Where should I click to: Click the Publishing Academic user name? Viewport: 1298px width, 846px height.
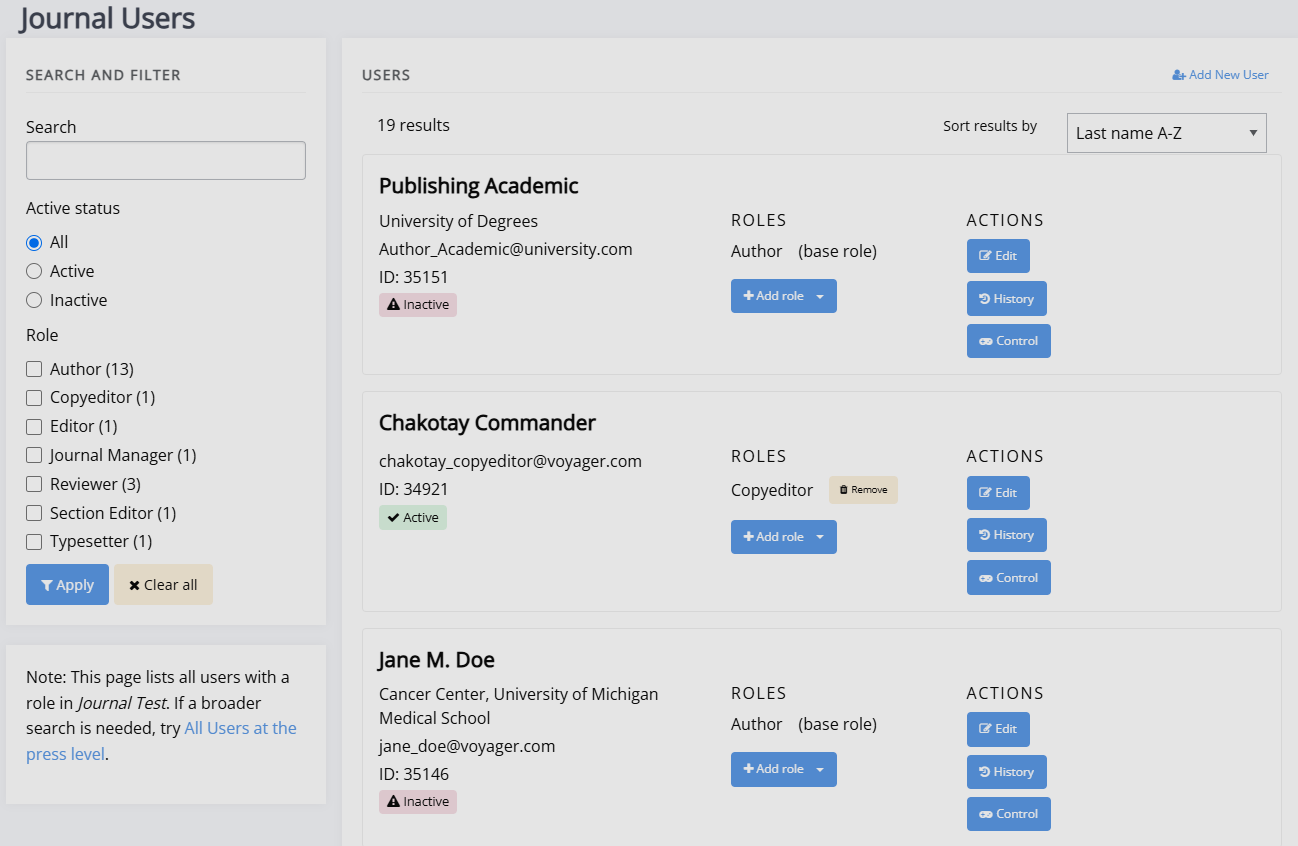point(479,186)
